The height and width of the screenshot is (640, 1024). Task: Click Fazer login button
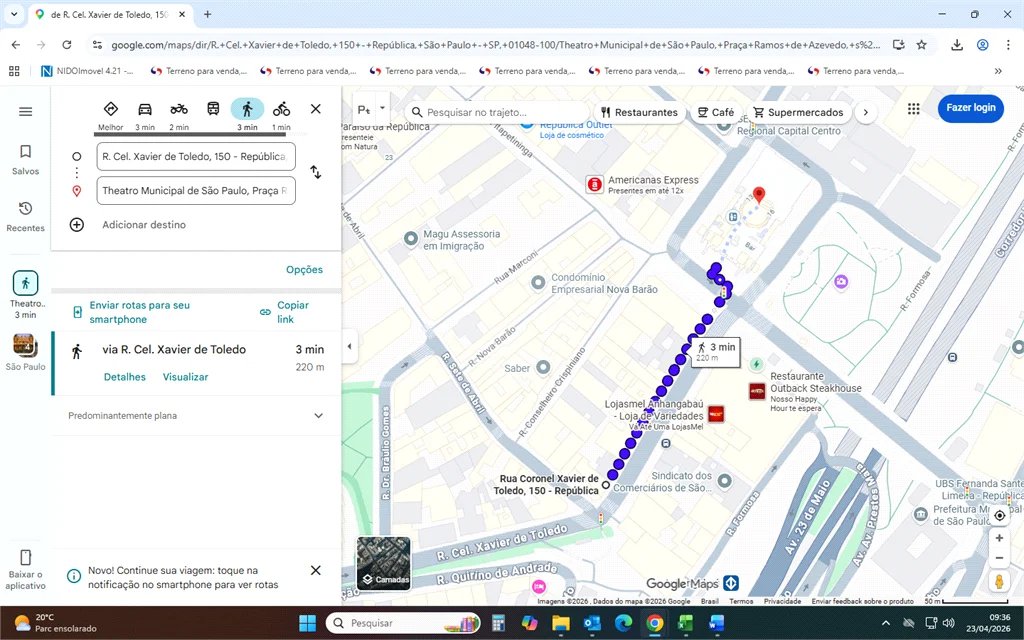click(x=970, y=108)
